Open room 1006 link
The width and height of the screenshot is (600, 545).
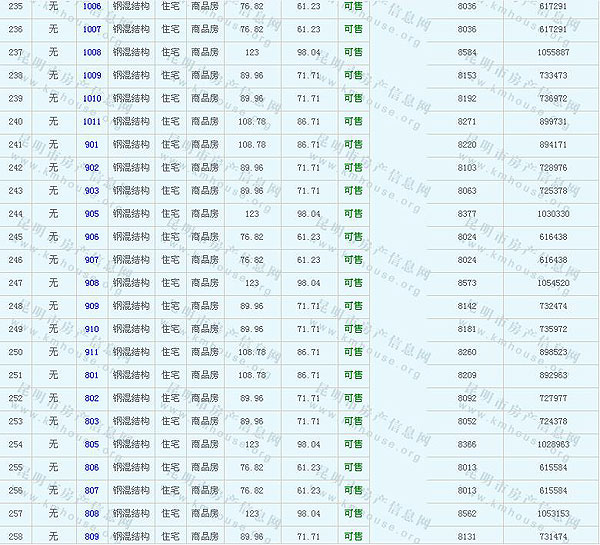coord(92,6)
